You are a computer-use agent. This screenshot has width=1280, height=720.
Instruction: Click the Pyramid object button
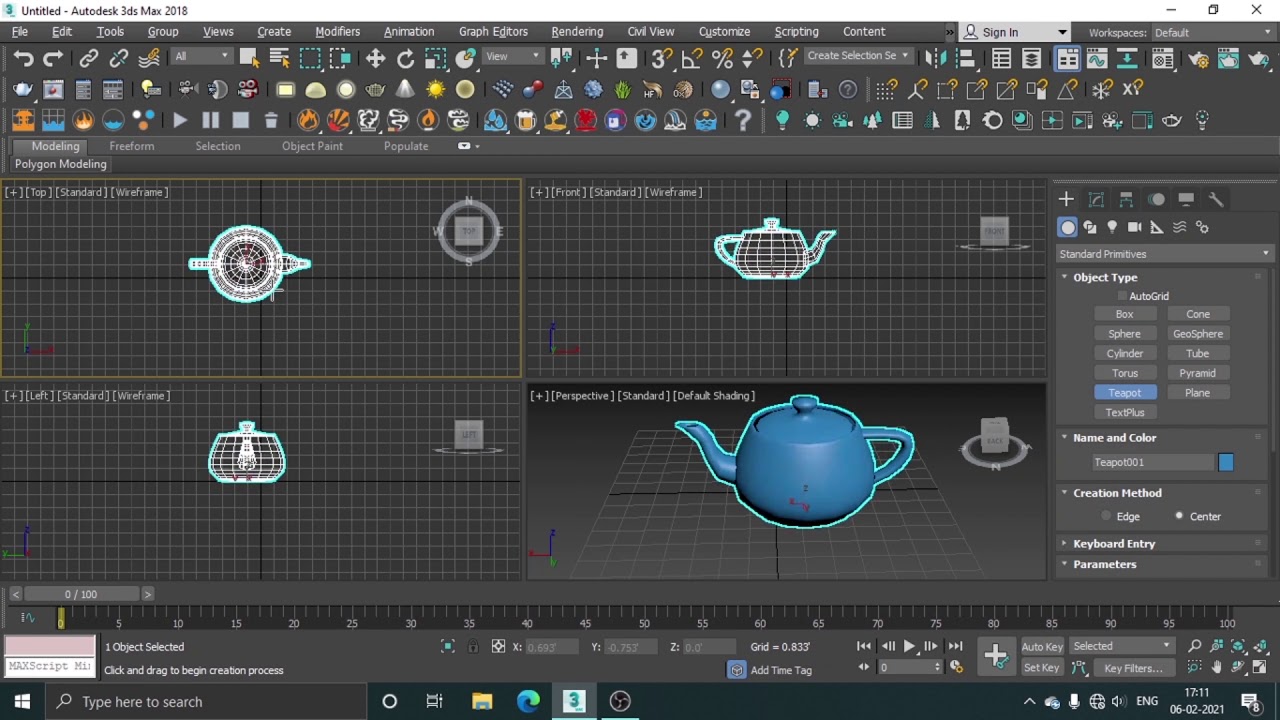coord(1197,373)
